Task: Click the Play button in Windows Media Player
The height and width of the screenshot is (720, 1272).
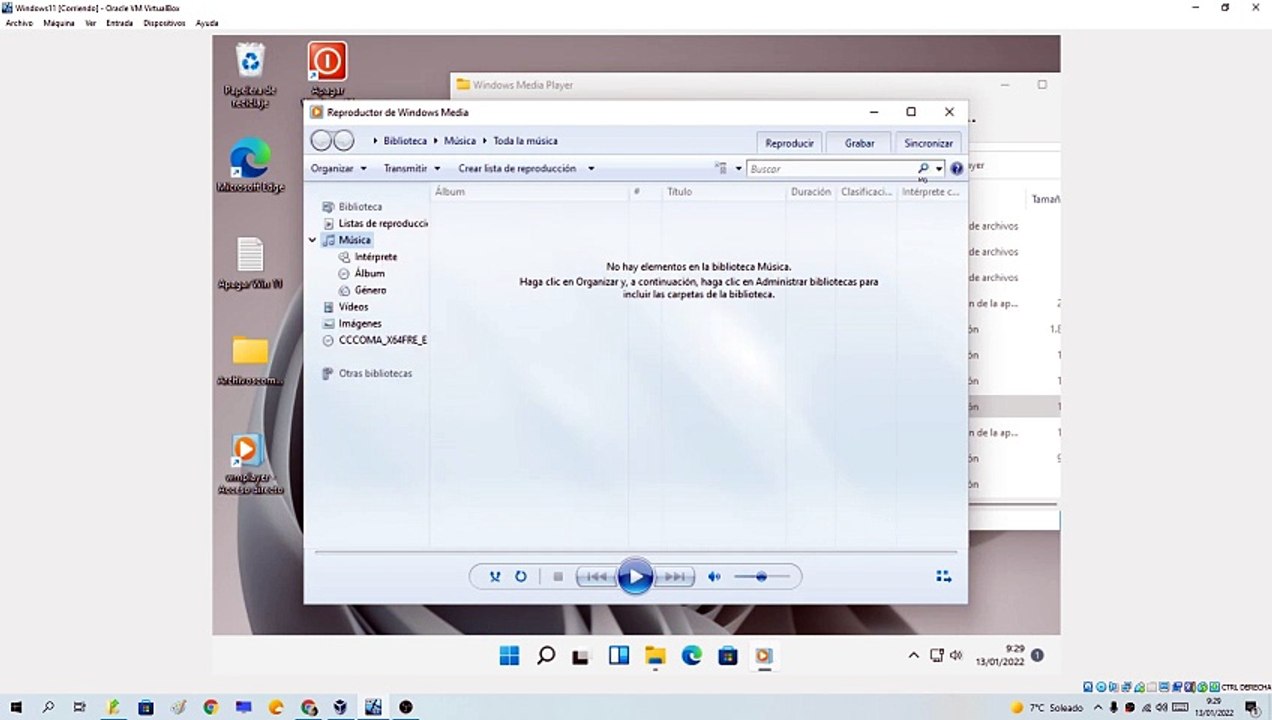Action: (635, 577)
